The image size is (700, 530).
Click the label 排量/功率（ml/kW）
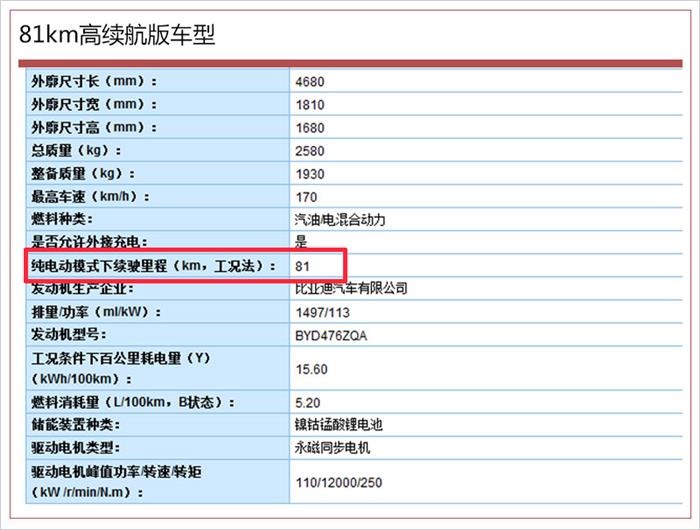click(x=96, y=312)
